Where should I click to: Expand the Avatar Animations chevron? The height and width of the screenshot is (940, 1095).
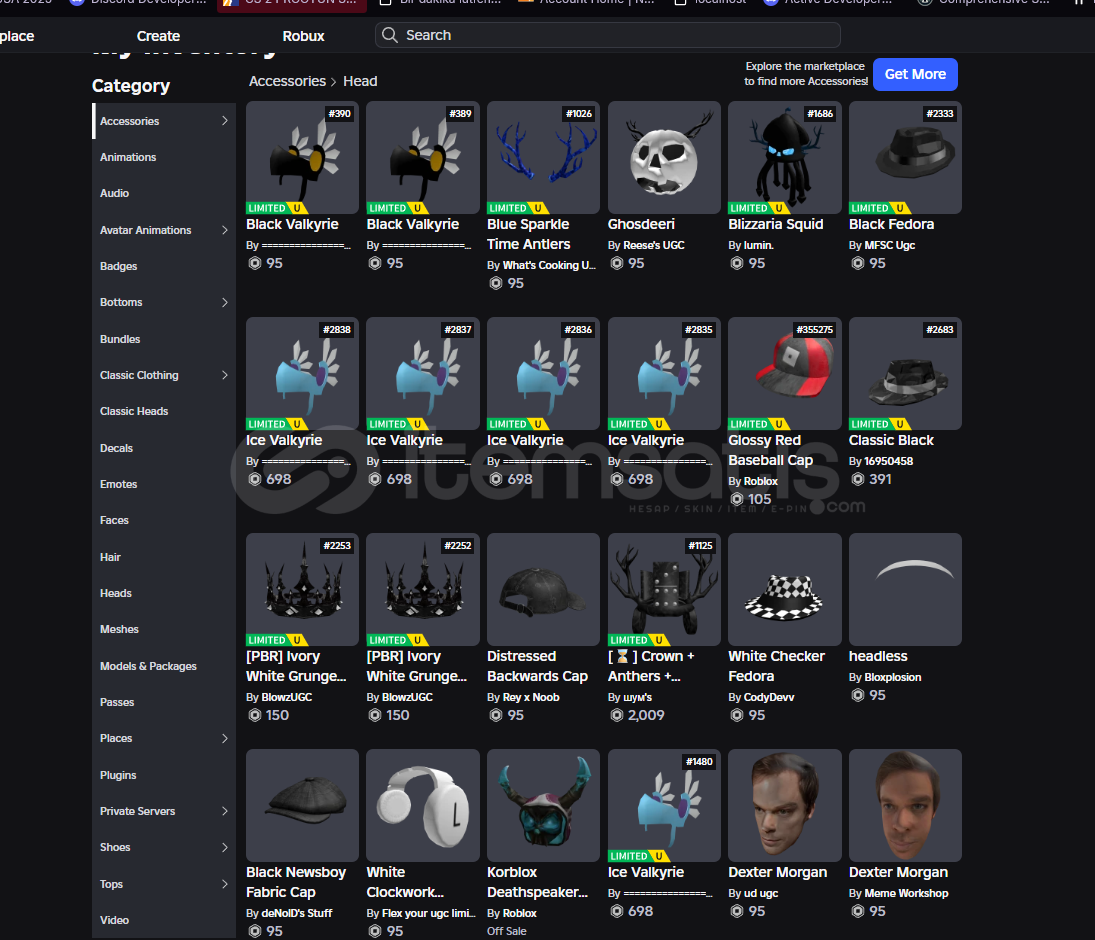(224, 230)
